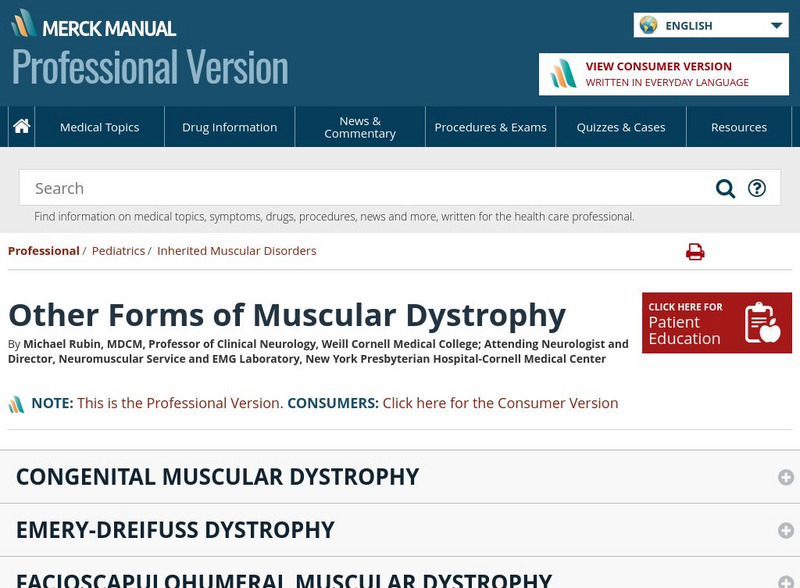
Task: Click the wave icon beside View Consumer Version
Action: [x=562, y=73]
